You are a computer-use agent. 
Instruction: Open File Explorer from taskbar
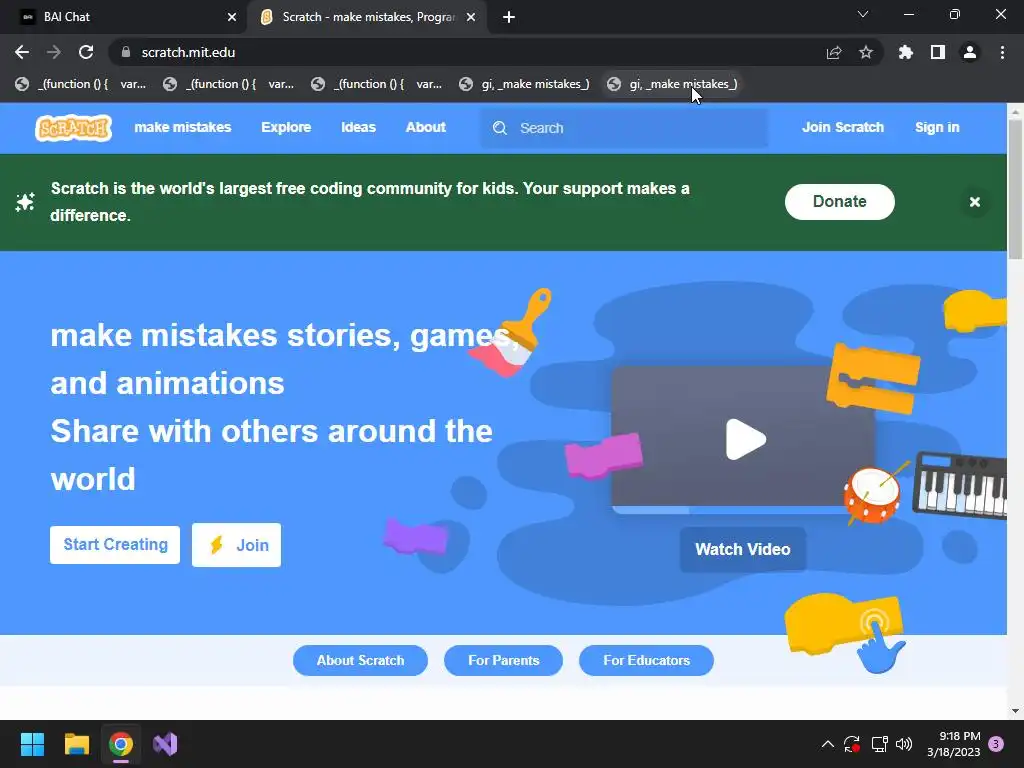77,744
